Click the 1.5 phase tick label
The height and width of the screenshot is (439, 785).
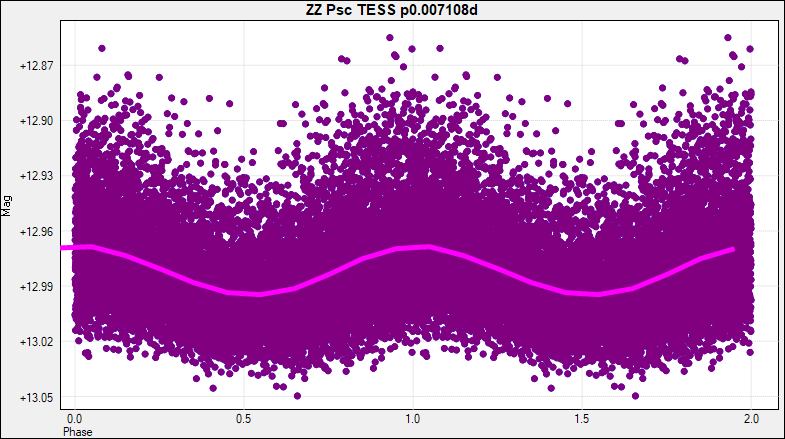(x=582, y=418)
